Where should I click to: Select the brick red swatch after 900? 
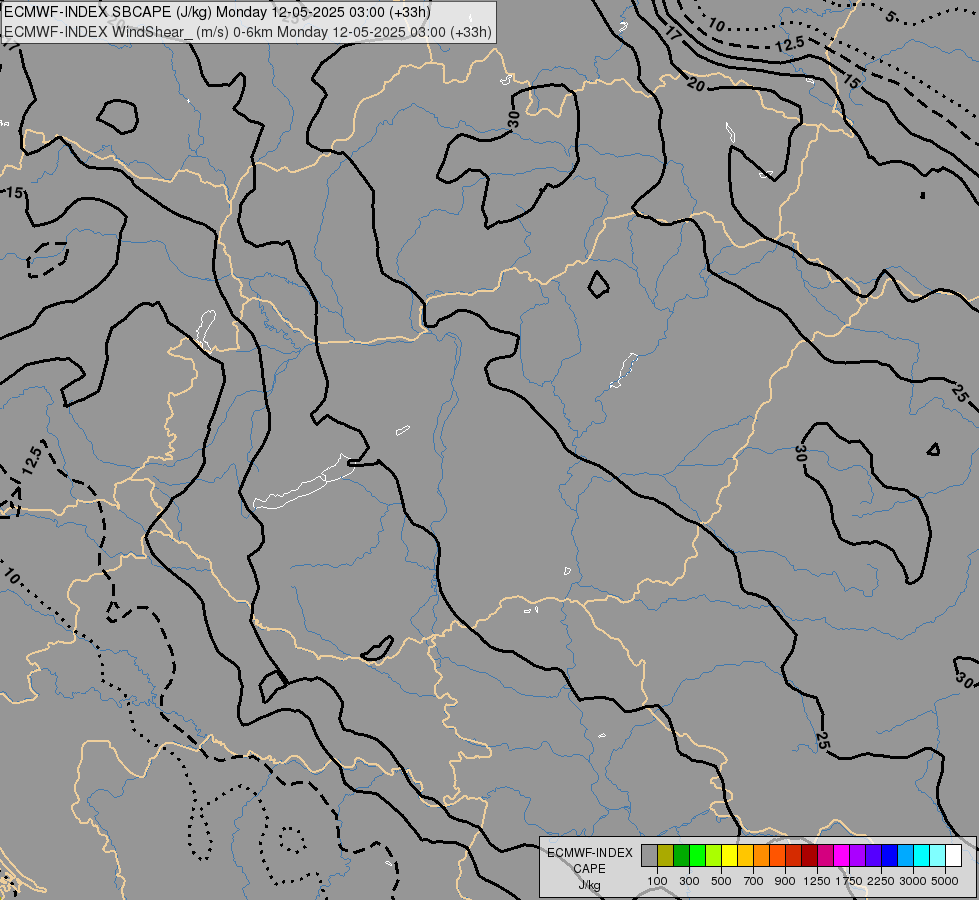pyautogui.click(x=794, y=855)
